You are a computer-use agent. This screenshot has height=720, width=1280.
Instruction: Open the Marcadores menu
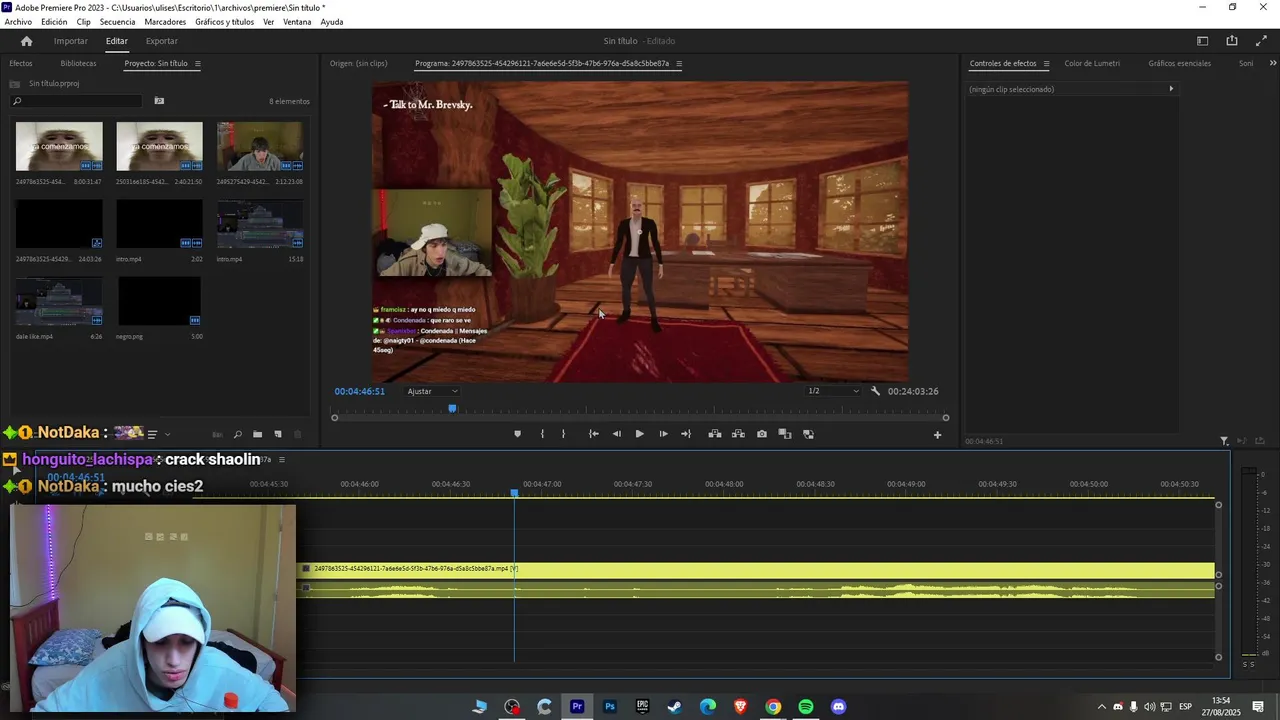[x=165, y=22]
